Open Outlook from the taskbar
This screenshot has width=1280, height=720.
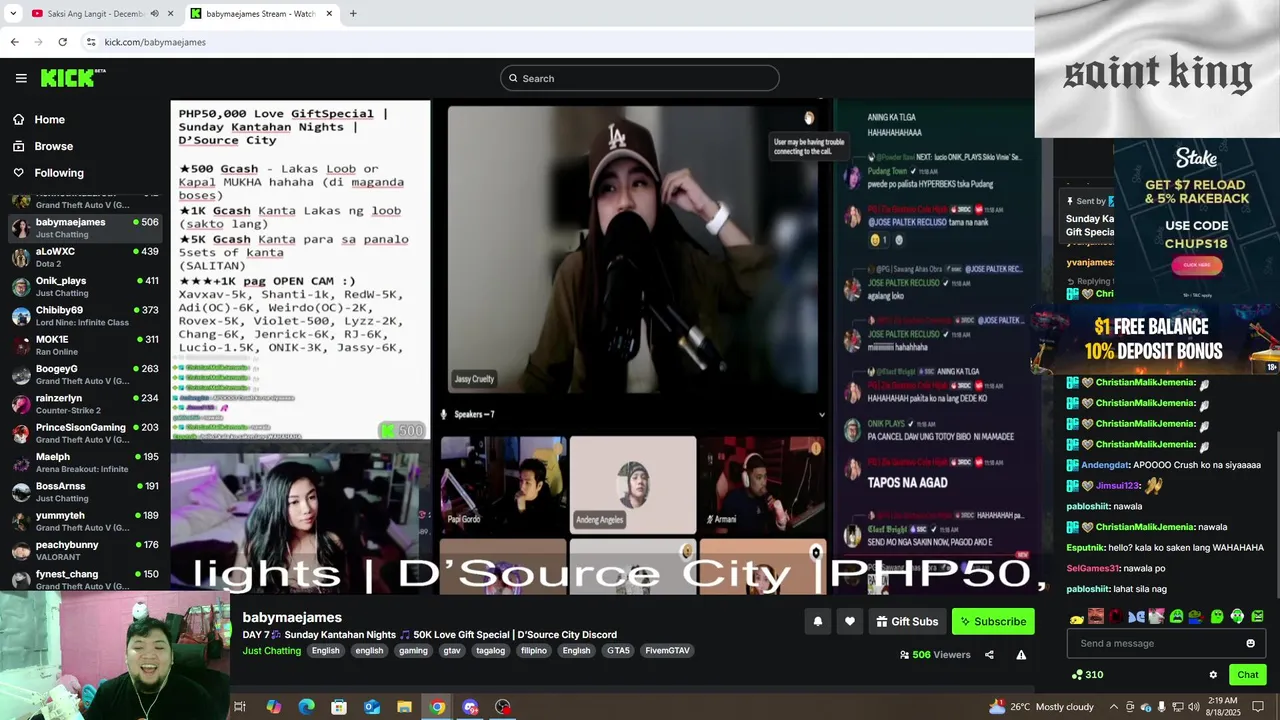tap(372, 707)
